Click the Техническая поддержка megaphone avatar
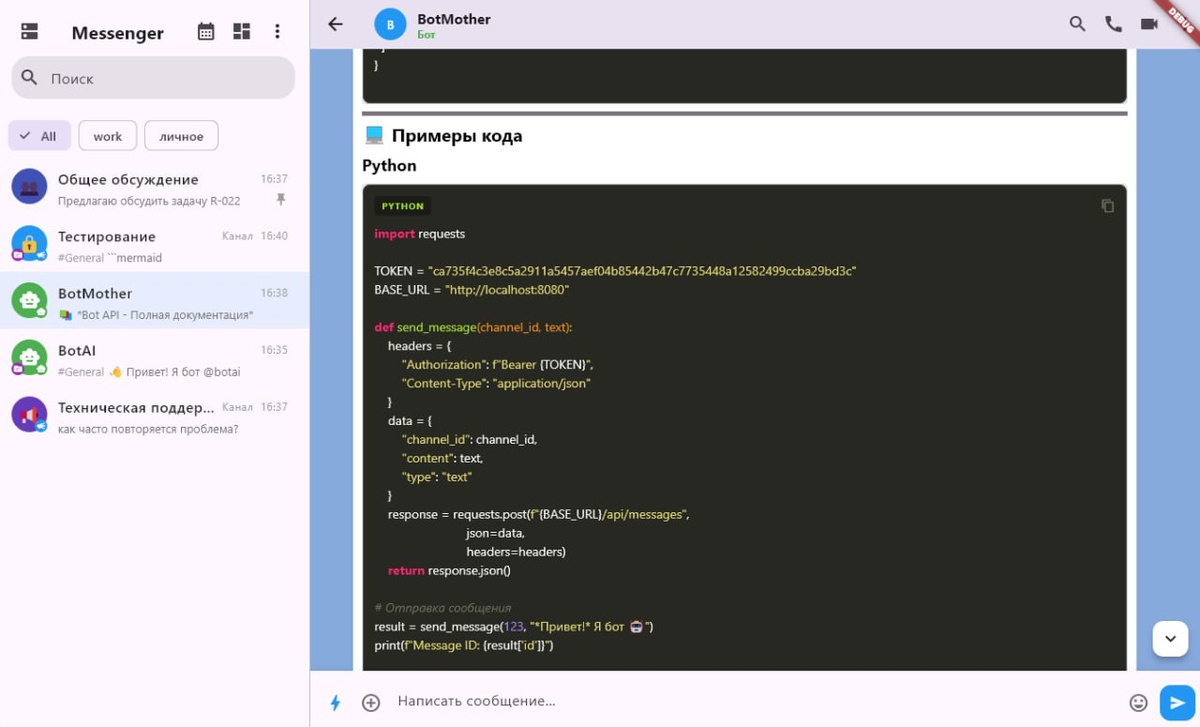Image resolution: width=1200 pixels, height=727 pixels. coord(30,414)
